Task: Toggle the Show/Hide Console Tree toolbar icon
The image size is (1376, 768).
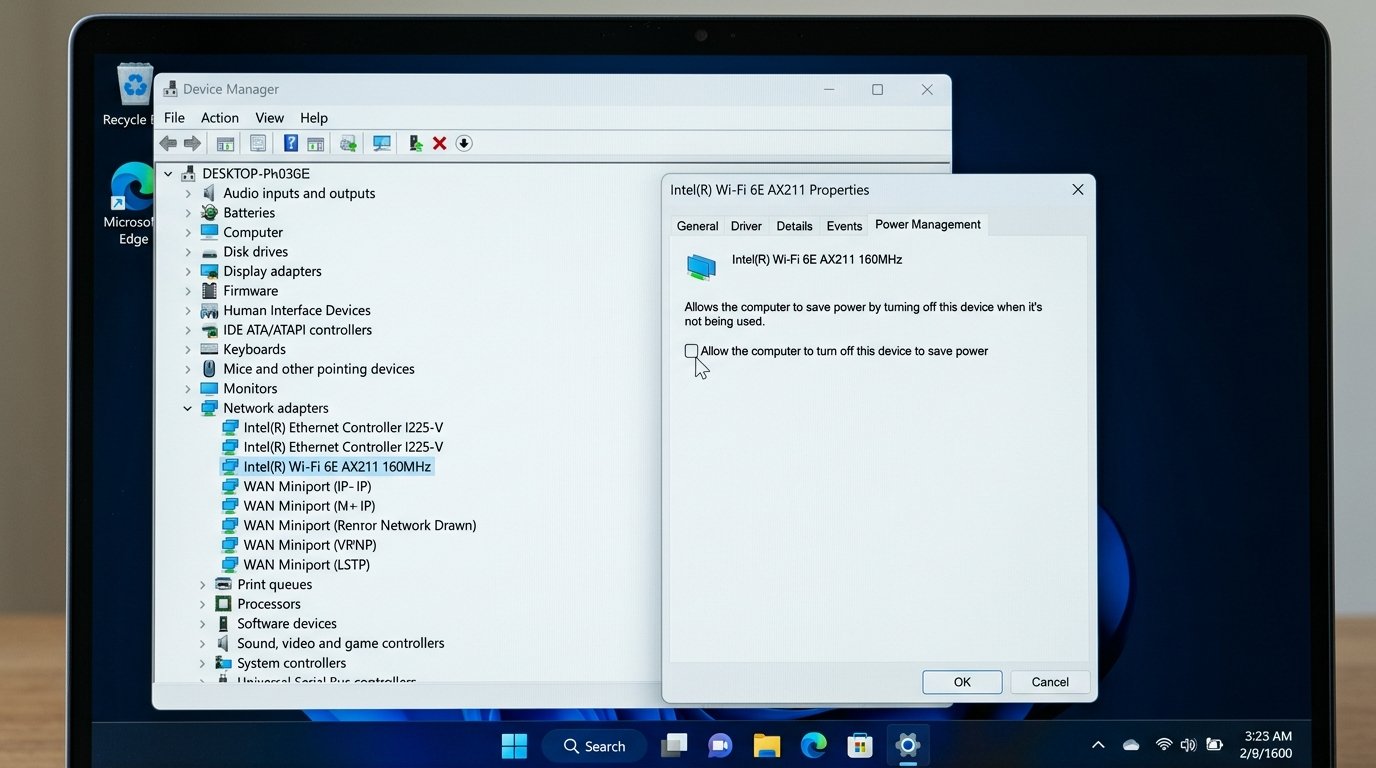Action: [x=226, y=144]
